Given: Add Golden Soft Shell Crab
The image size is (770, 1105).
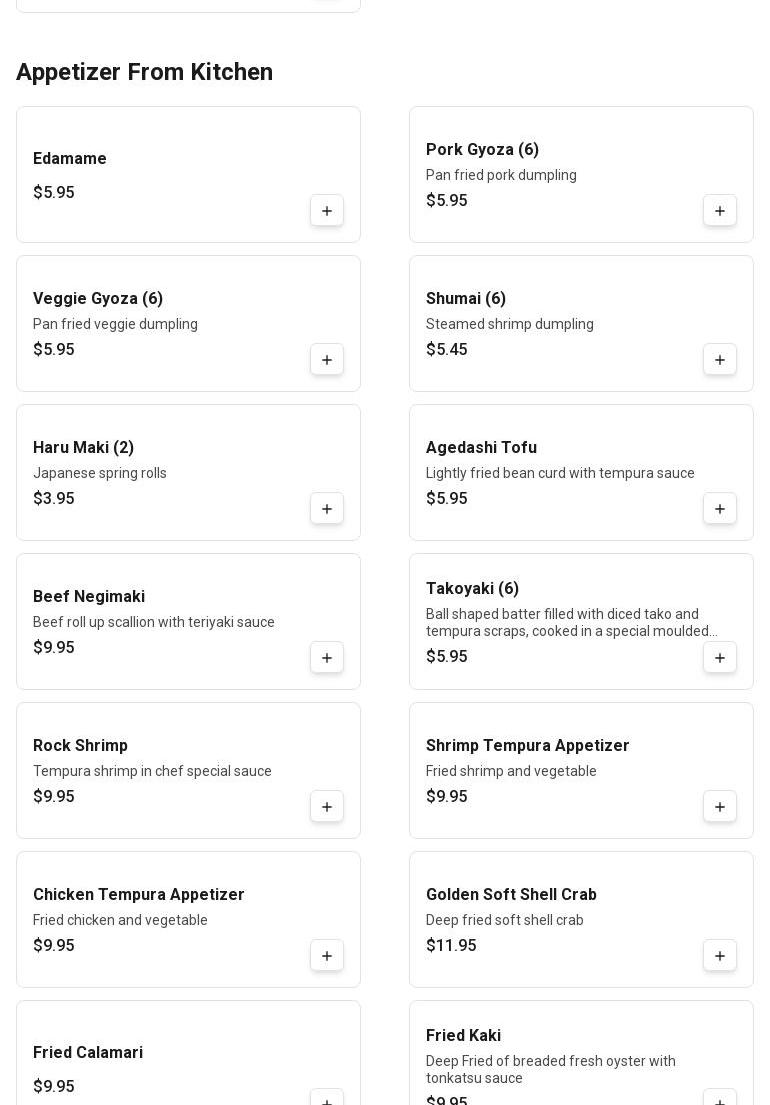Looking at the screenshot, I should point(720,956).
